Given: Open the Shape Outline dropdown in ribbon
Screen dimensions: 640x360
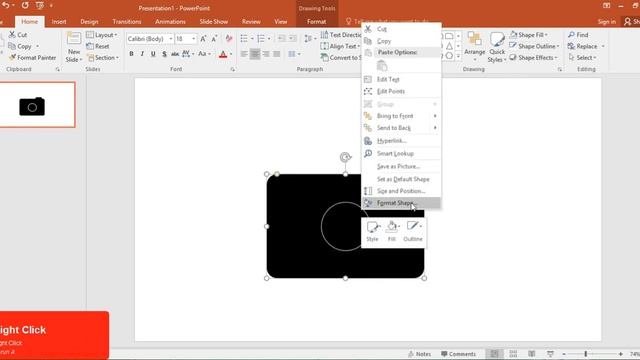Looking at the screenshot, I should [x=534, y=46].
